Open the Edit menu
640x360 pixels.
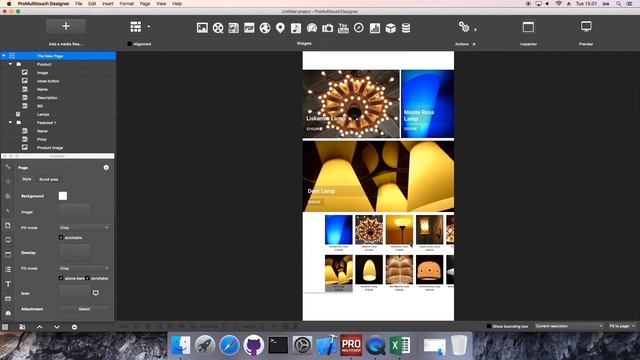coord(92,4)
